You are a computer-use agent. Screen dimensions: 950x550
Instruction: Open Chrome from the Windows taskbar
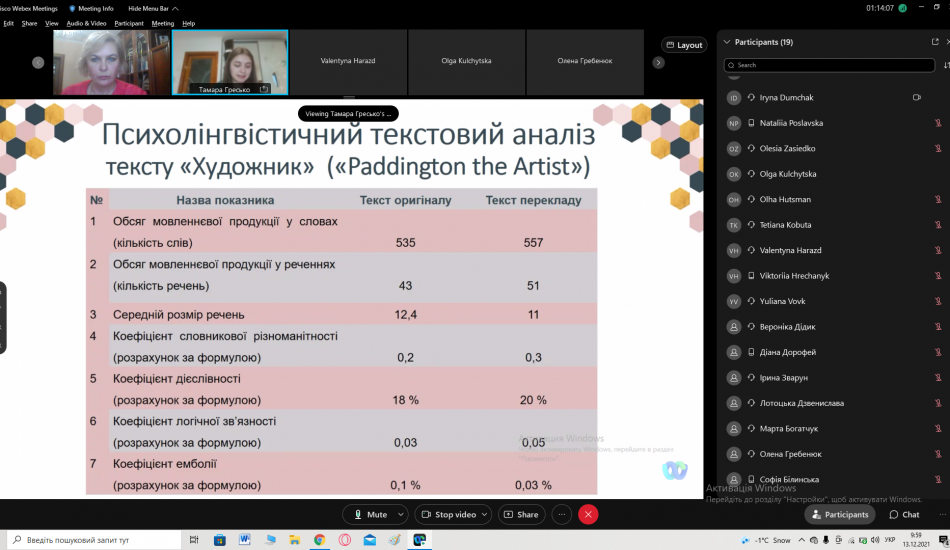click(319, 540)
